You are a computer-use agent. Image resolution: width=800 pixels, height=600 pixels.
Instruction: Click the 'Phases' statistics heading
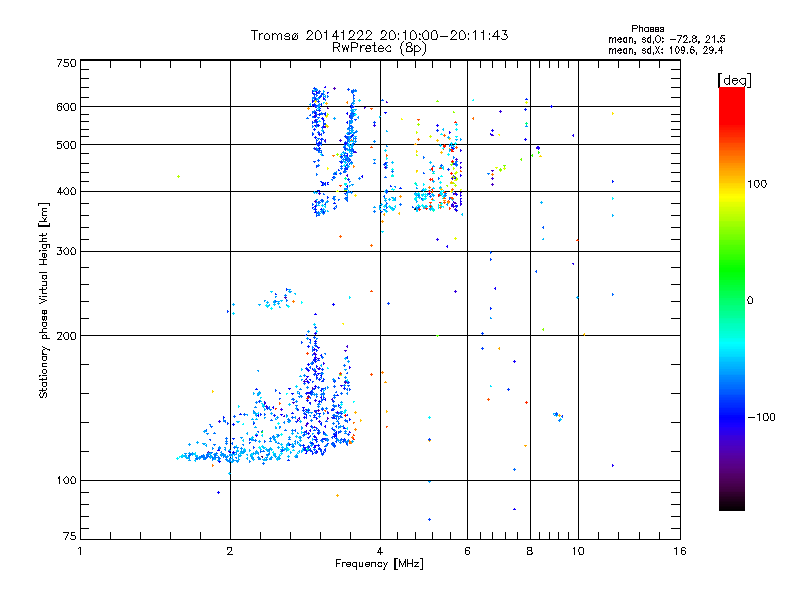[647, 29]
